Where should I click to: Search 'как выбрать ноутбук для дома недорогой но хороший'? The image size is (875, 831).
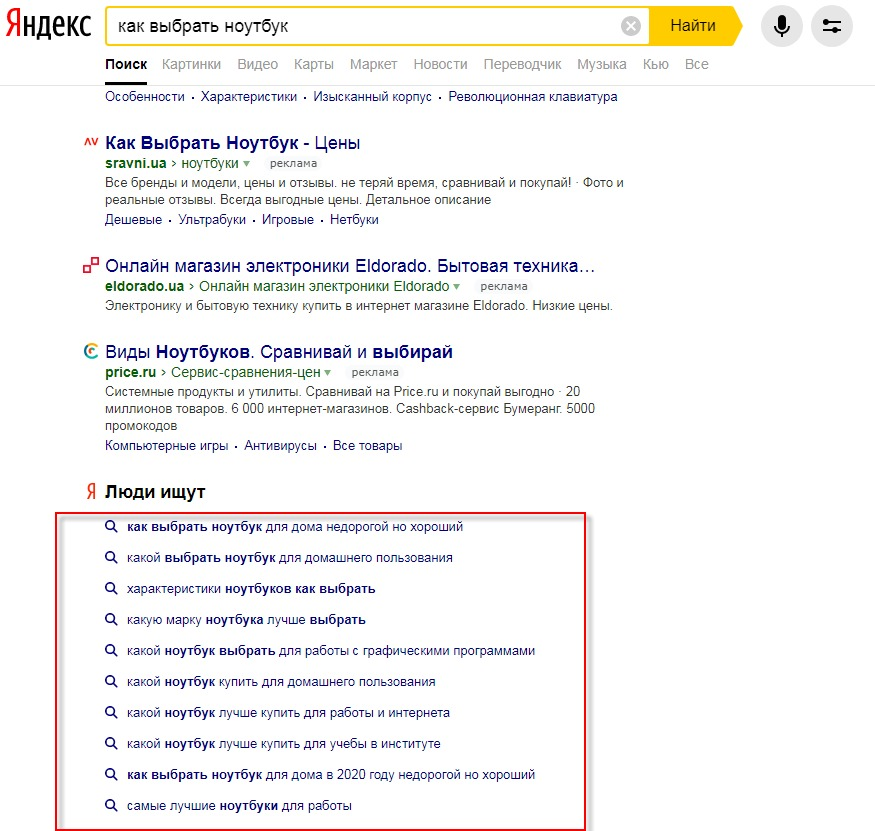(295, 526)
